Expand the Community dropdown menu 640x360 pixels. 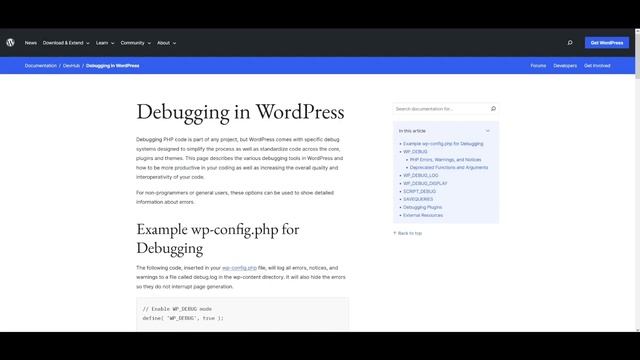click(136, 43)
